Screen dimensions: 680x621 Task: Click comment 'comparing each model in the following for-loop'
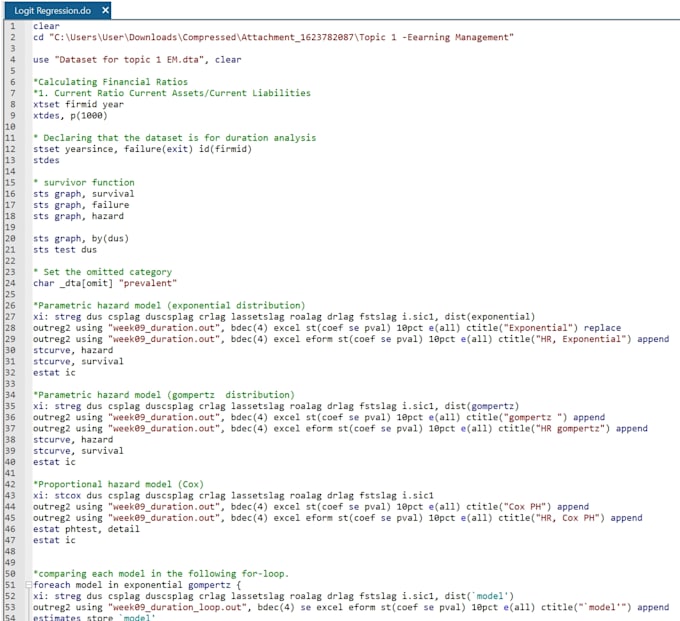point(161,574)
